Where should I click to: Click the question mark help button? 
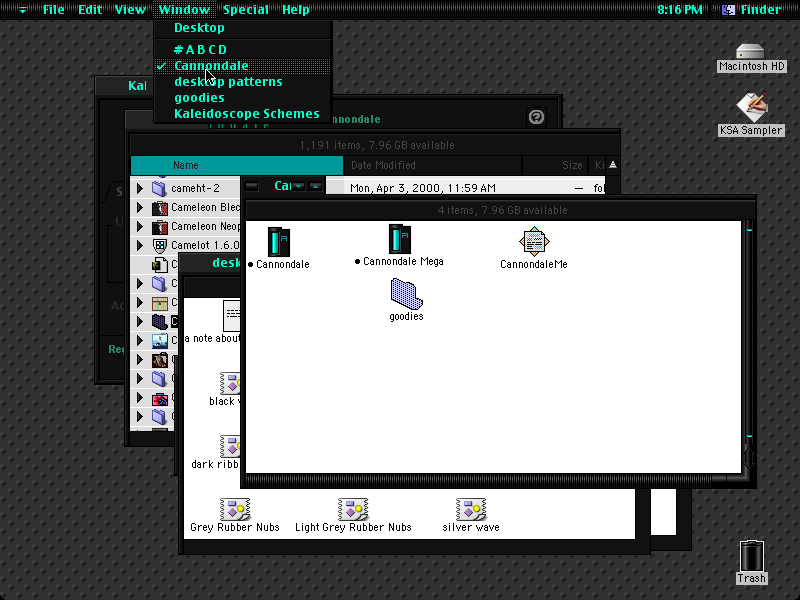(536, 117)
